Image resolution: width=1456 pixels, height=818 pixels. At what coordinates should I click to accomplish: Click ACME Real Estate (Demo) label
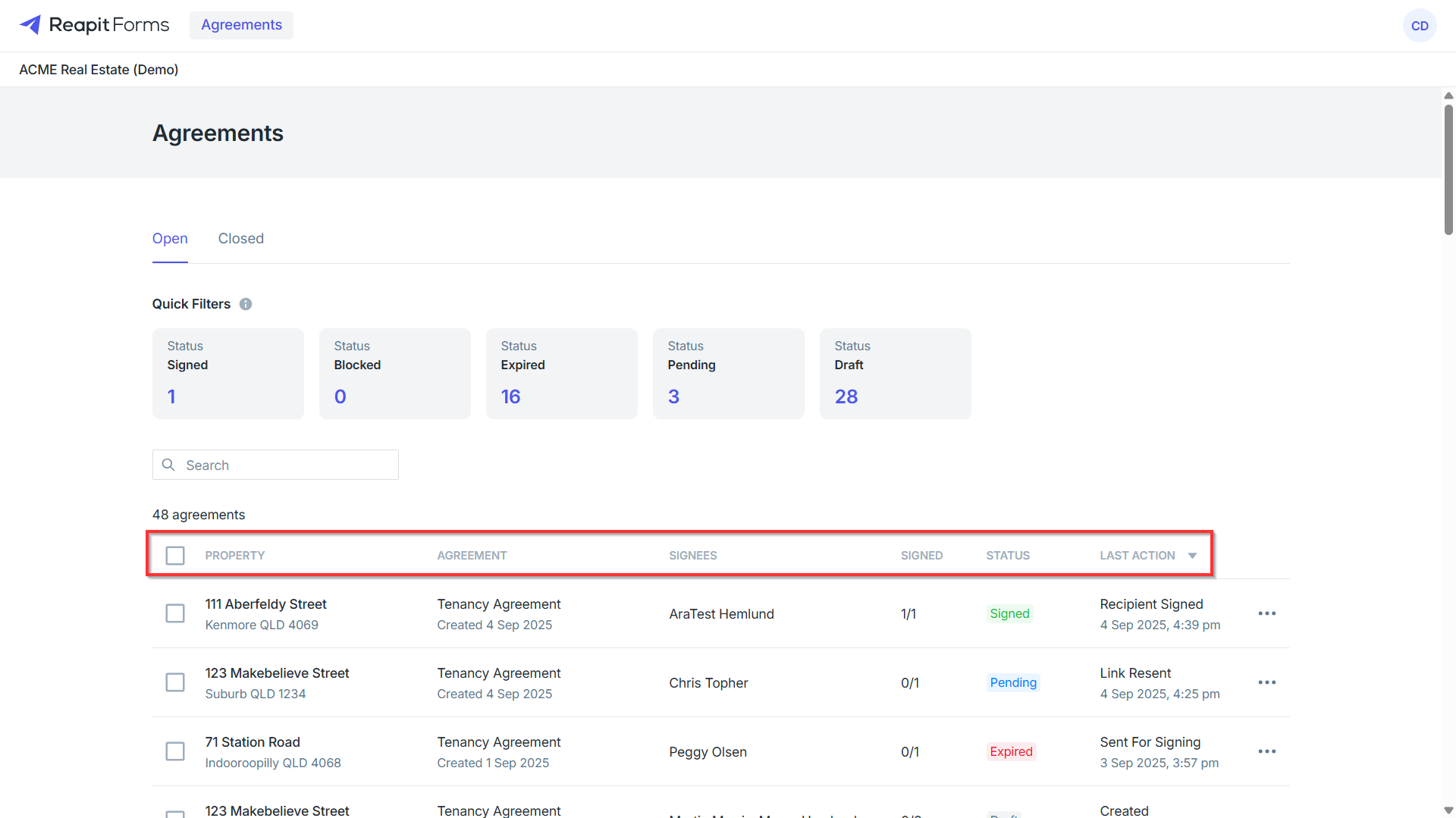[x=99, y=70]
